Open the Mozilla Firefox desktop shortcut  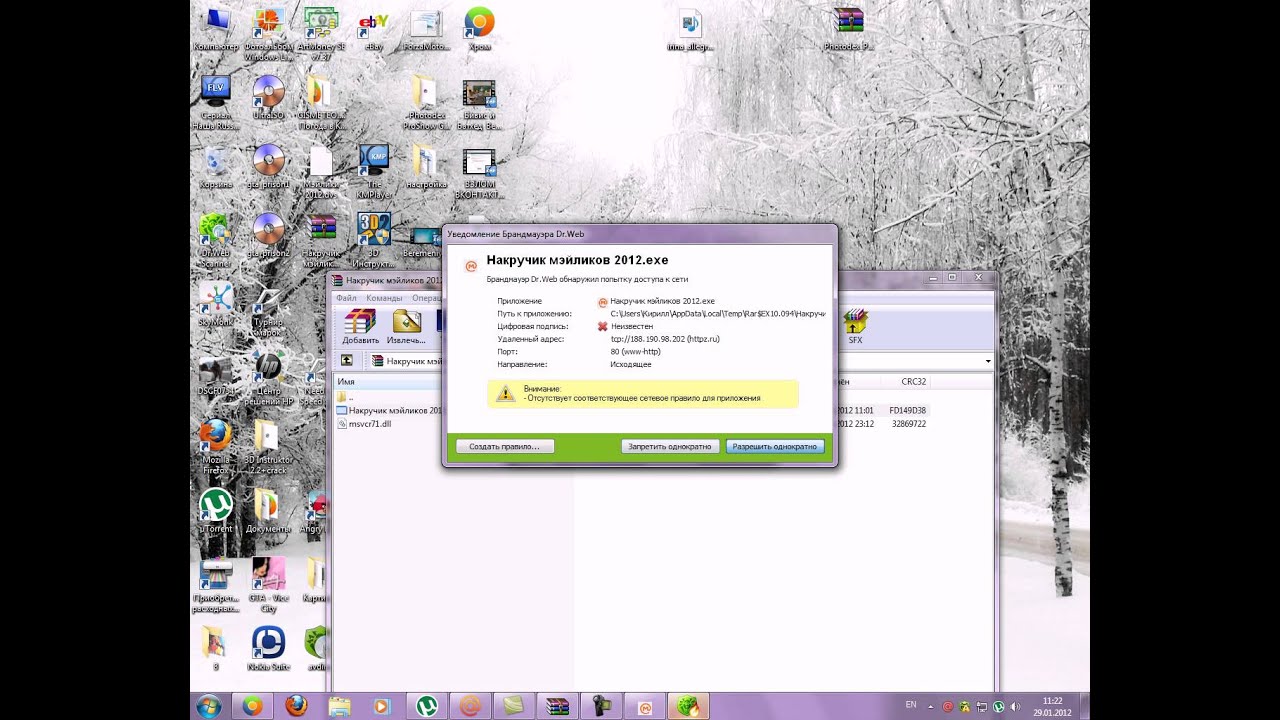pyautogui.click(x=216, y=446)
